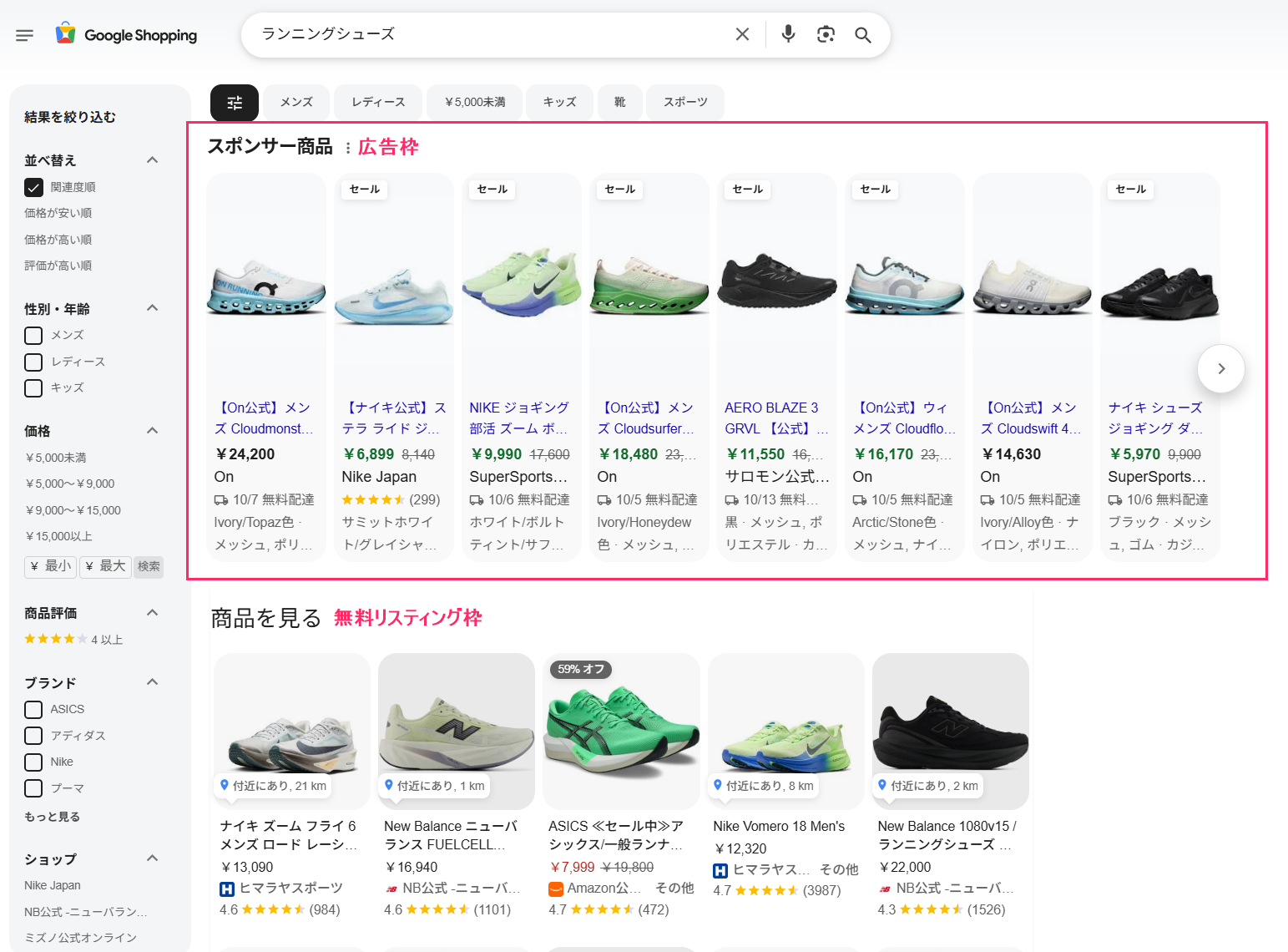Viewport: 1288px width, 952px height.
Task: Select the スポーツ filter chip
Action: pos(685,103)
